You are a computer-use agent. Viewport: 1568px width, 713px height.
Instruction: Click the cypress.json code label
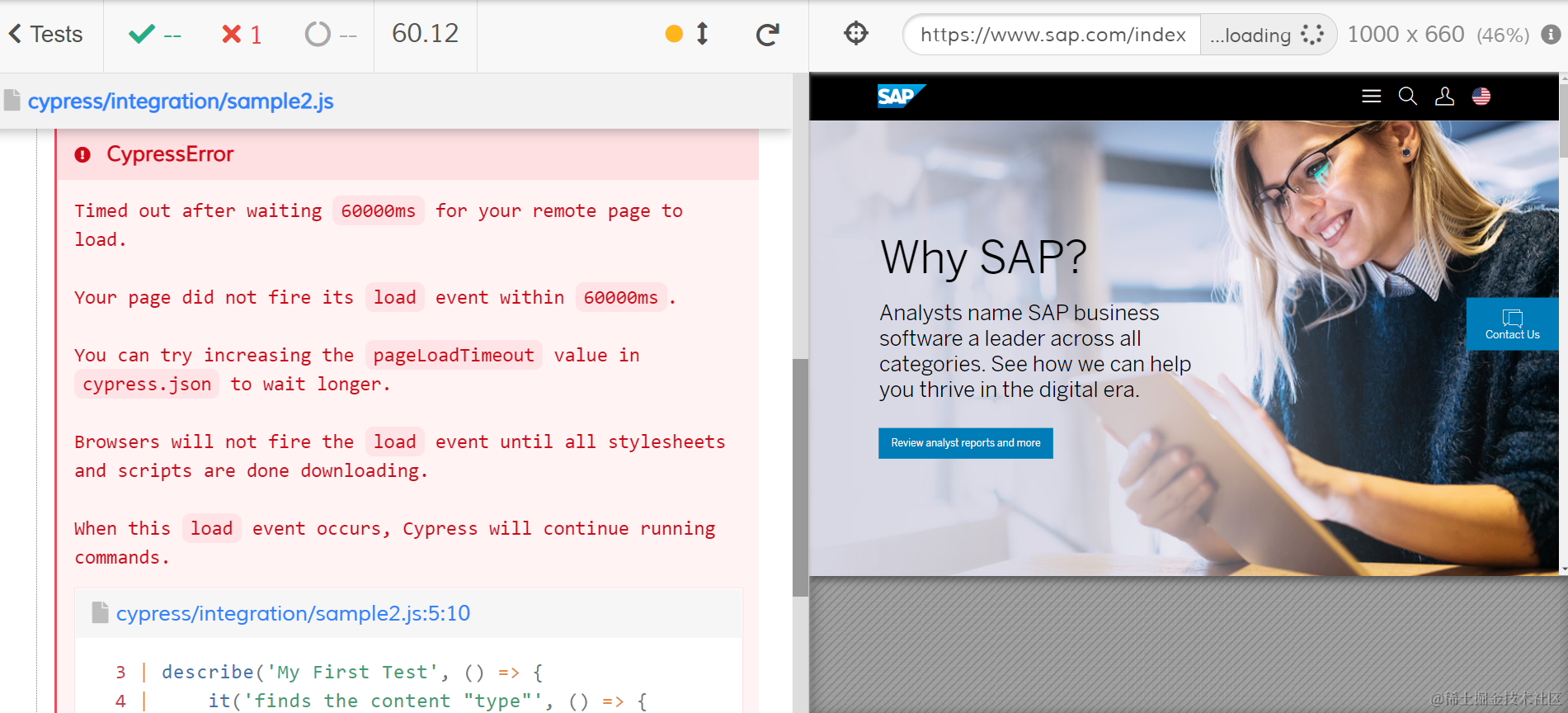(x=147, y=384)
